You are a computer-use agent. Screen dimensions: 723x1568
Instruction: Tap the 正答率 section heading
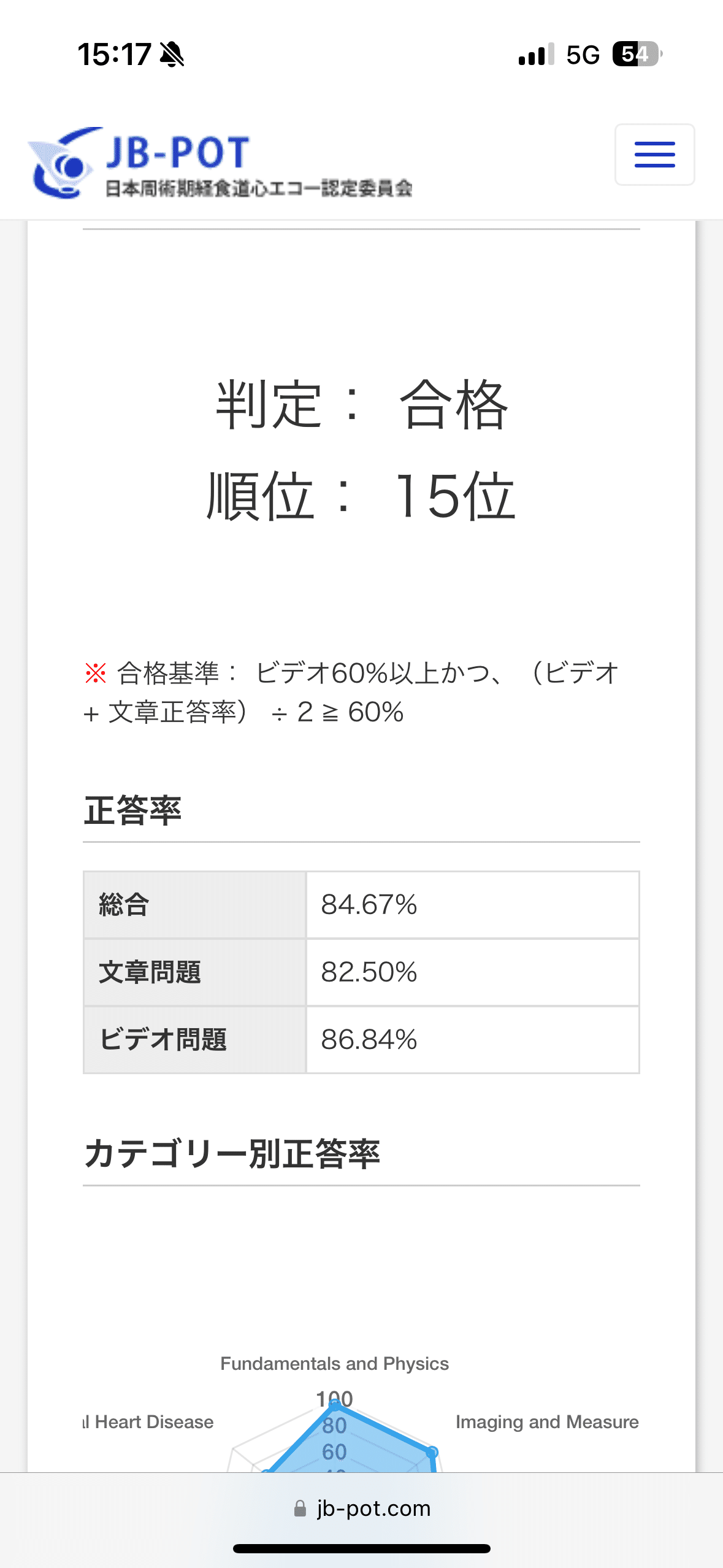coord(132,810)
